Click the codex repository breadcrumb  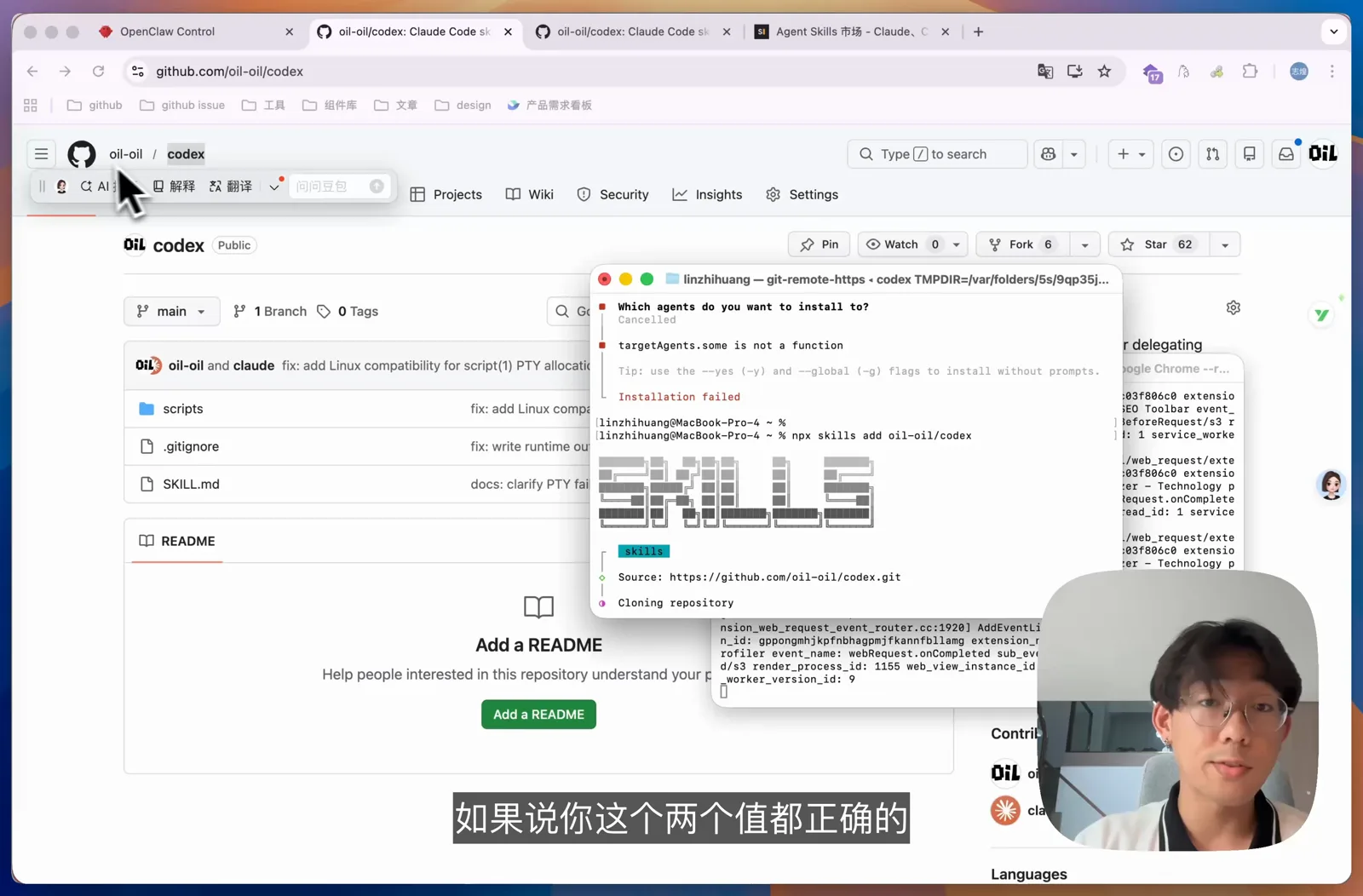pyautogui.click(x=186, y=154)
